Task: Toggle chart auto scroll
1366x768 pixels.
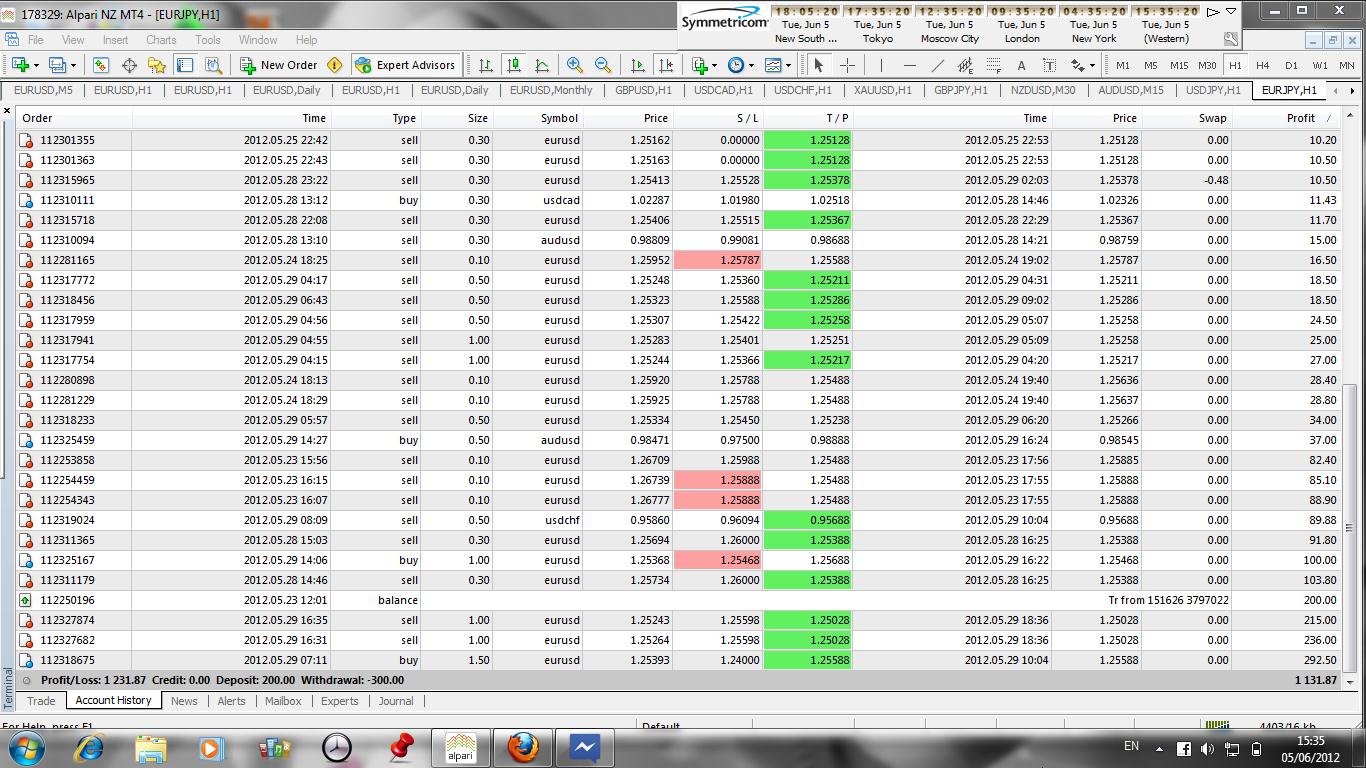Action: point(638,65)
